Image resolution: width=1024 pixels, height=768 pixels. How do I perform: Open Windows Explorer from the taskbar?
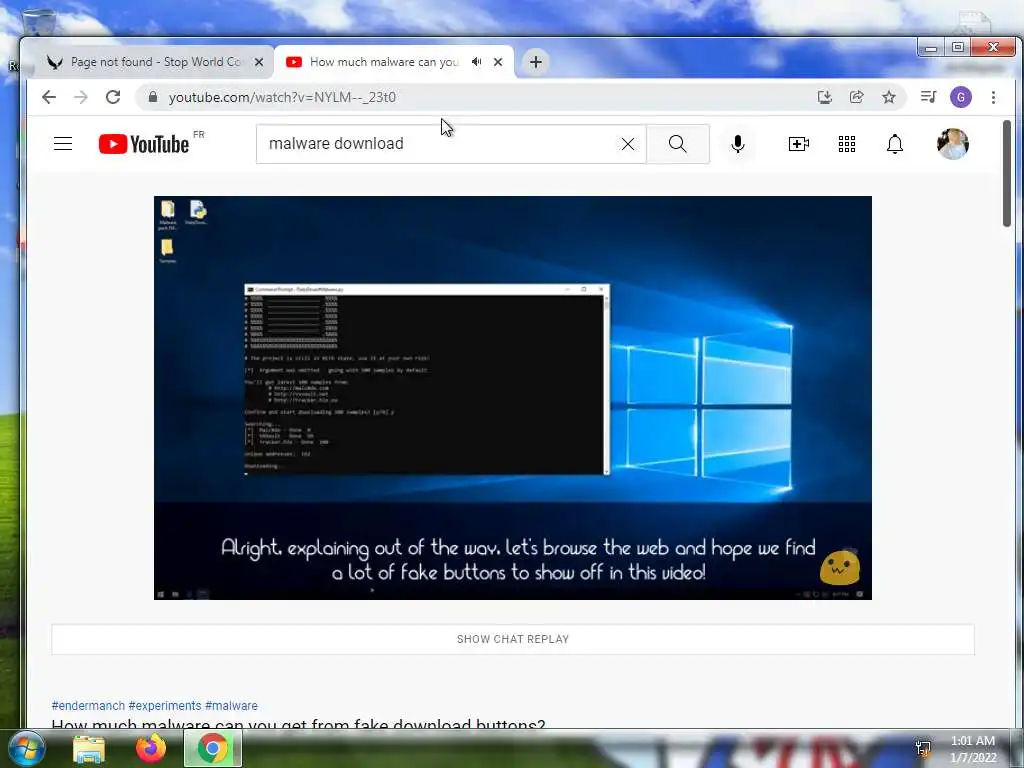(x=89, y=748)
